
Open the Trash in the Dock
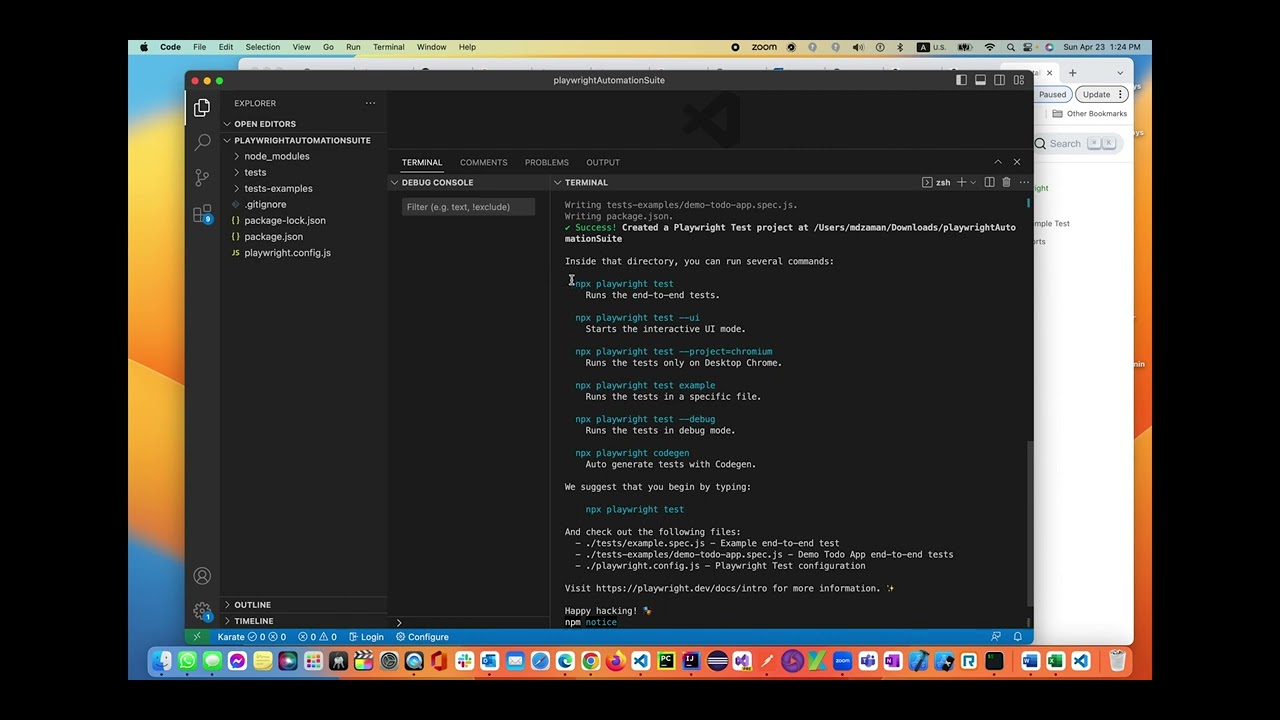click(x=1117, y=661)
